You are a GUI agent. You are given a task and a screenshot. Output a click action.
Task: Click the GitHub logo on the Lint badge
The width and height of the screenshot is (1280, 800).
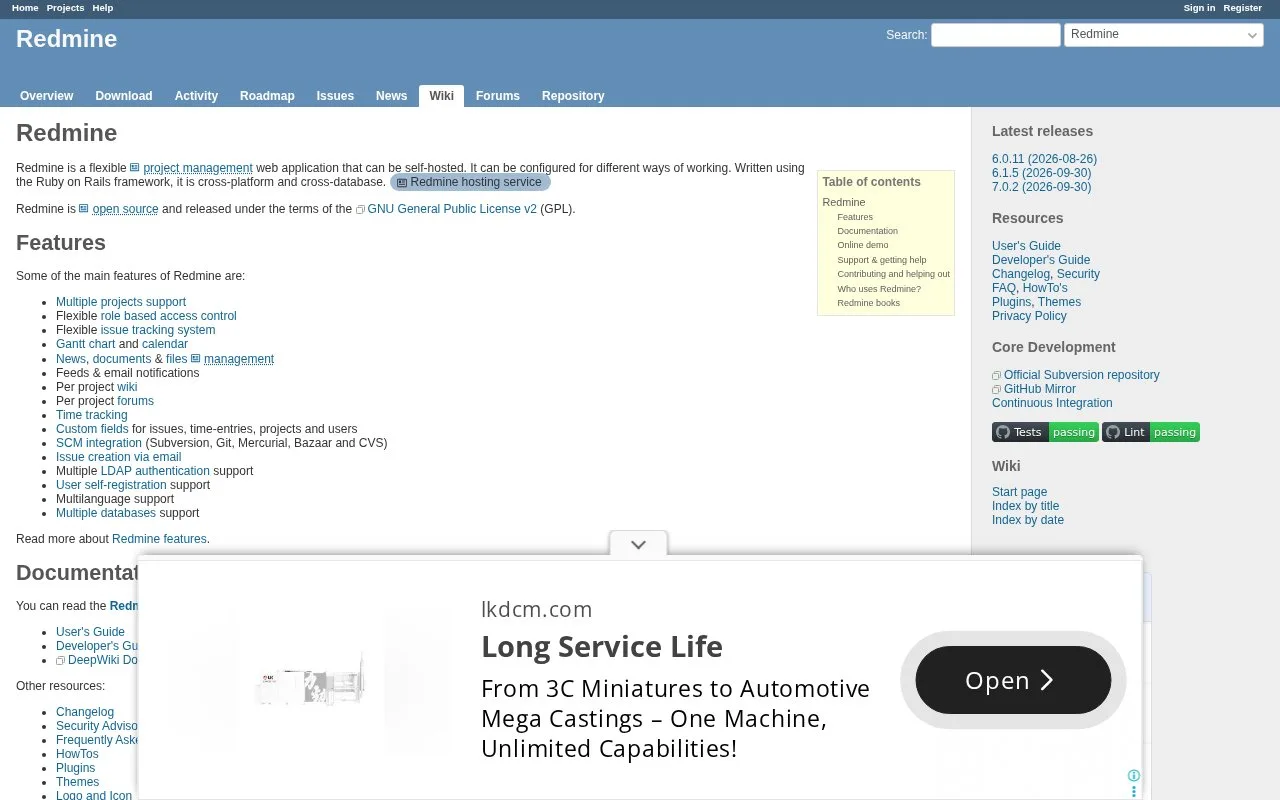point(1113,432)
